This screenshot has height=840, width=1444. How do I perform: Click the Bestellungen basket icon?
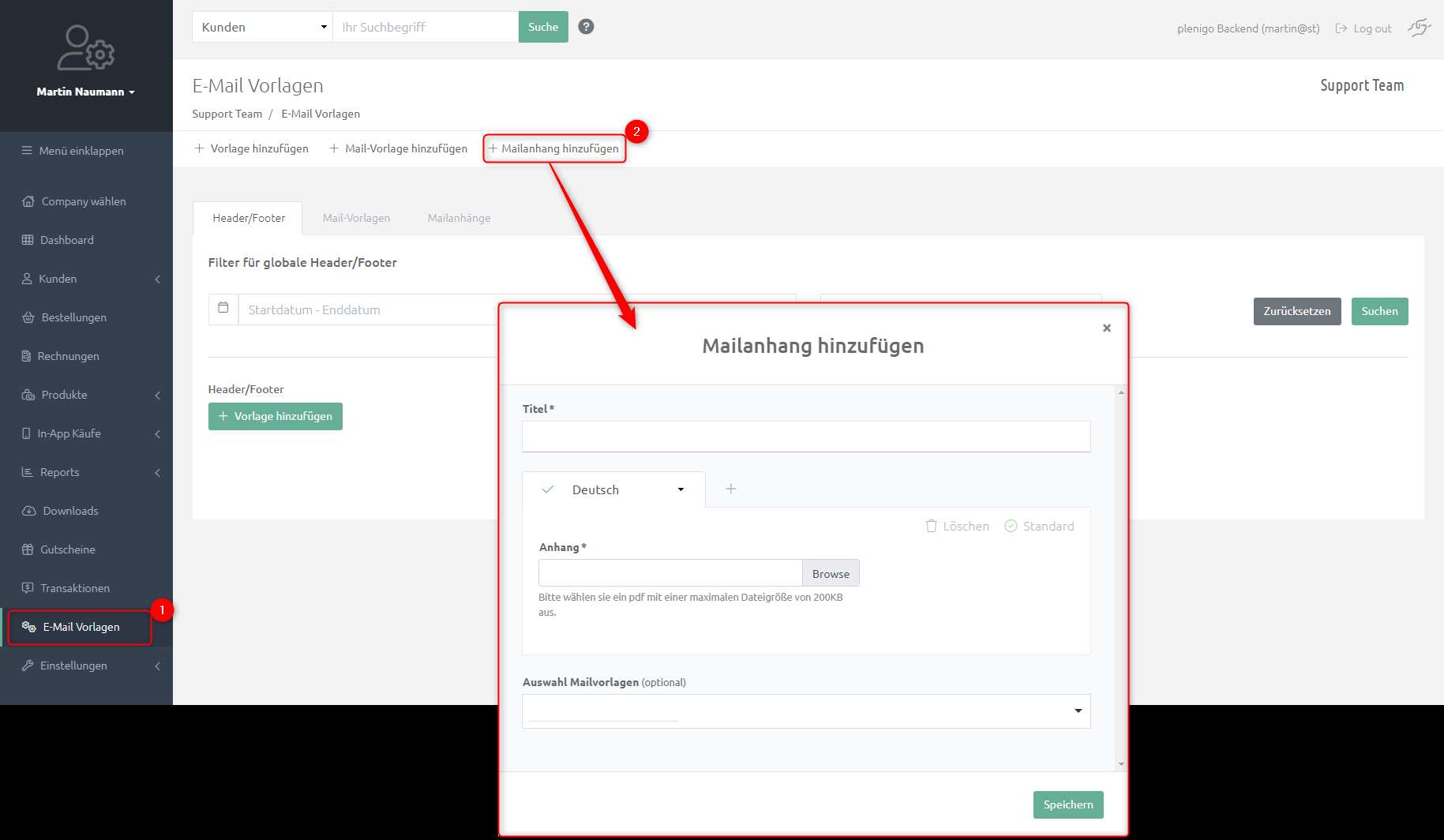[28, 317]
